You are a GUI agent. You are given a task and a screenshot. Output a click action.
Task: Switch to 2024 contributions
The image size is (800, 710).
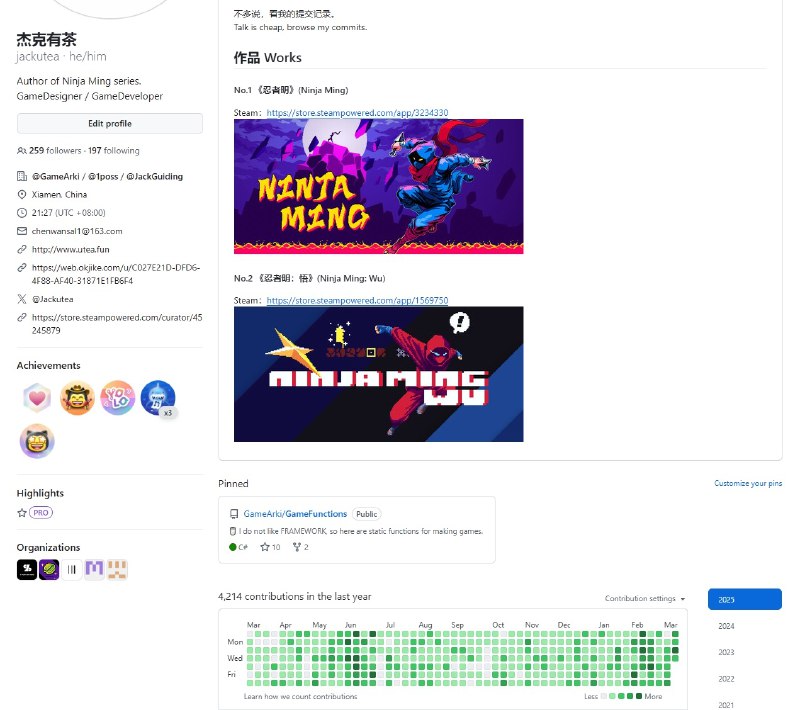[726, 626]
